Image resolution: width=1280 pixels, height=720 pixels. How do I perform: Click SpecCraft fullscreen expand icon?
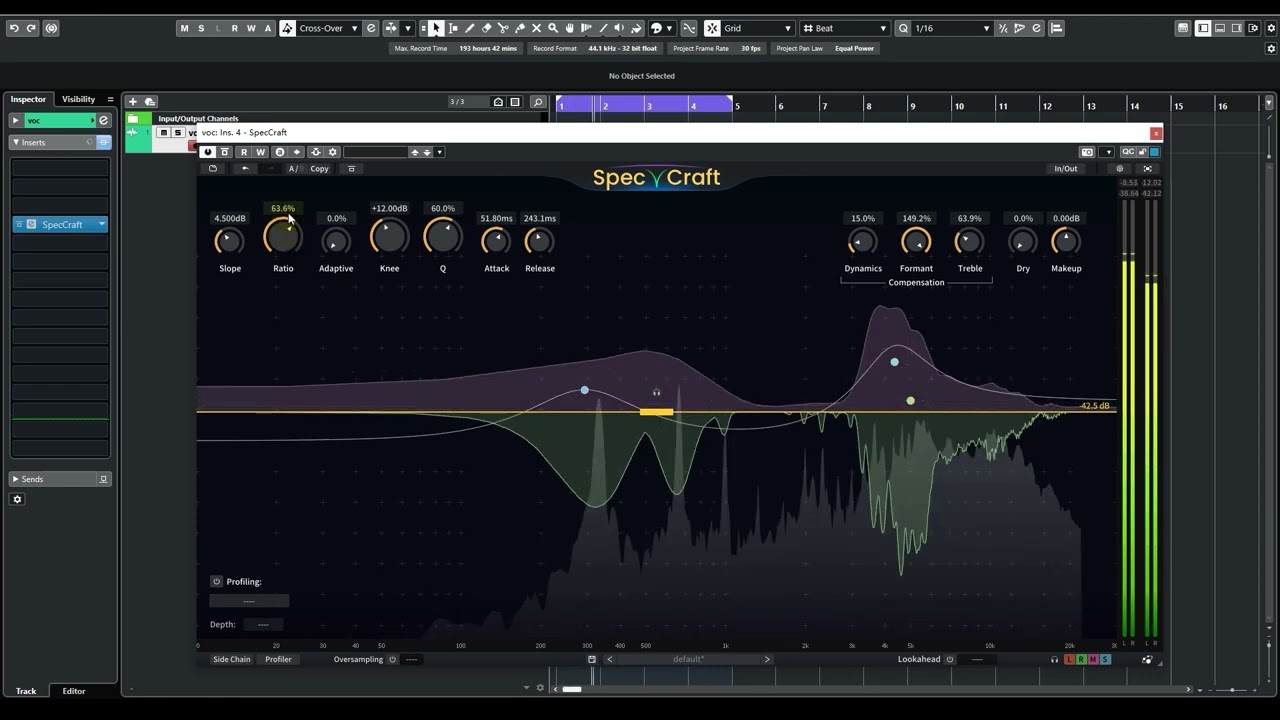[1147, 168]
